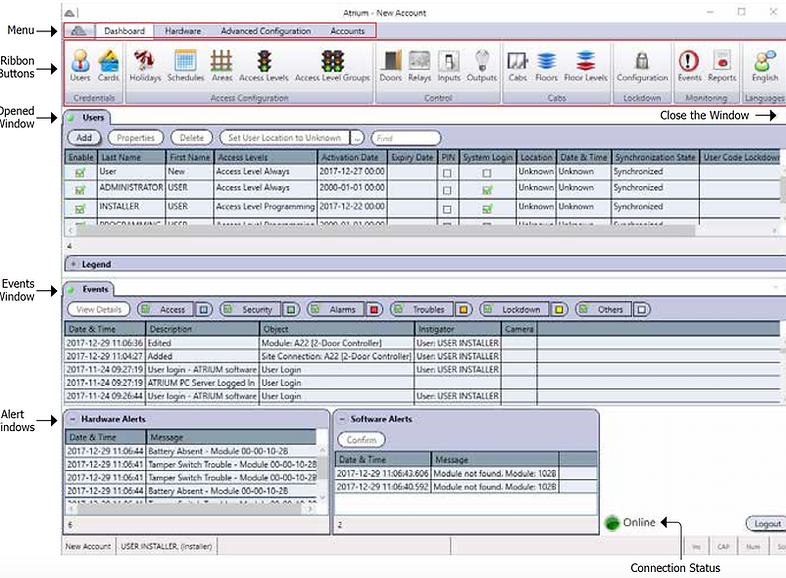Click the View Details button
Screen dimensions: 786x578
point(99,309)
